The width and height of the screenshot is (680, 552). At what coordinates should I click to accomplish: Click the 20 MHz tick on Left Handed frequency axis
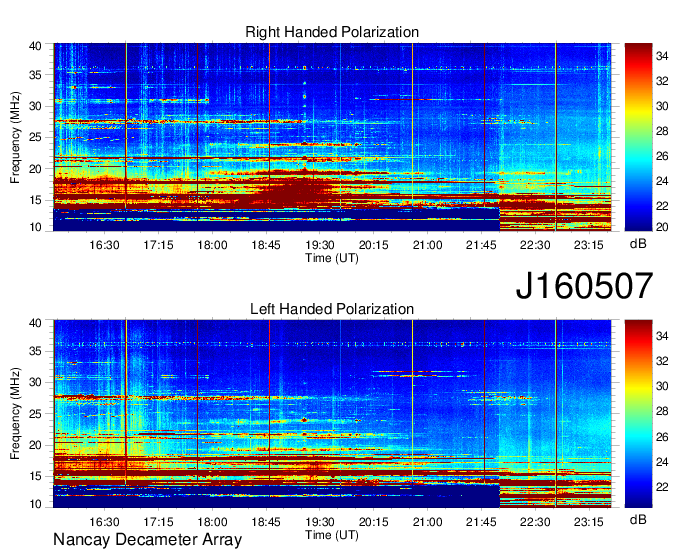point(35,445)
